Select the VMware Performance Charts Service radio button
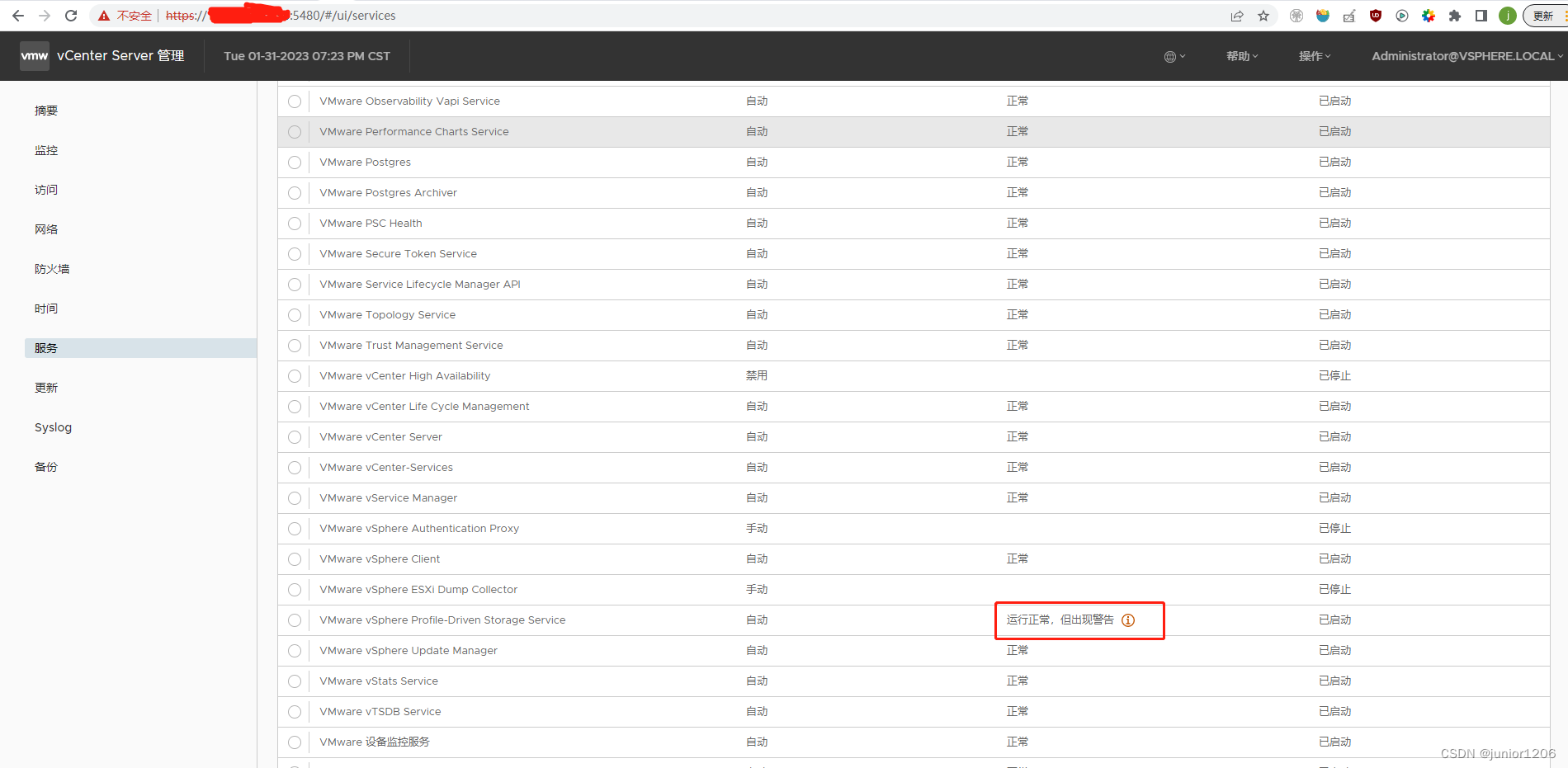1568x768 pixels. pos(295,132)
